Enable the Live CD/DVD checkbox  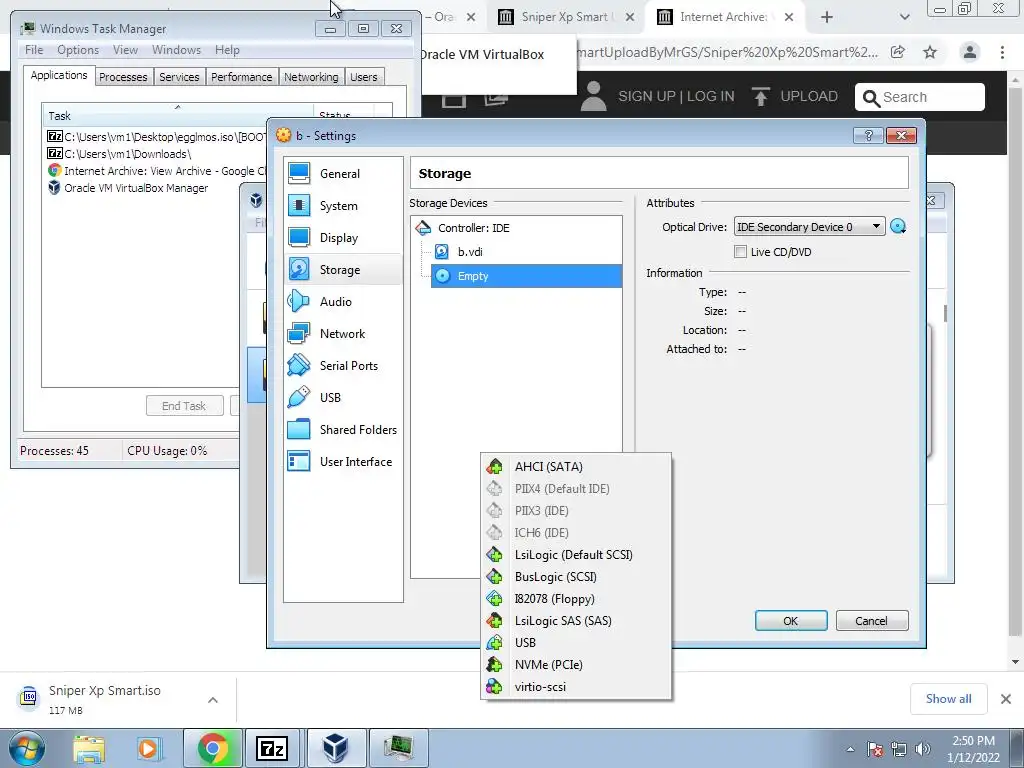(x=740, y=252)
